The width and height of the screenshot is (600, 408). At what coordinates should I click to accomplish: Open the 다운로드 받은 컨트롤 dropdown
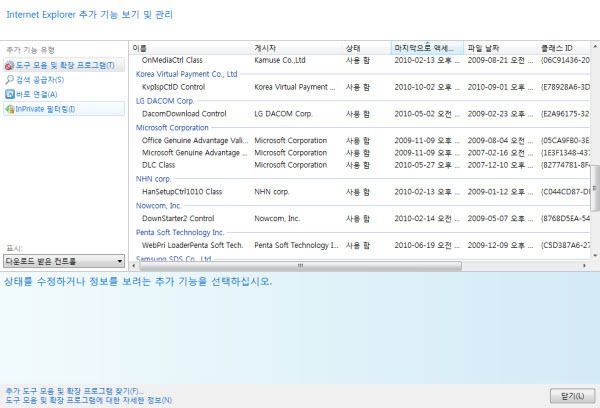(x=64, y=261)
